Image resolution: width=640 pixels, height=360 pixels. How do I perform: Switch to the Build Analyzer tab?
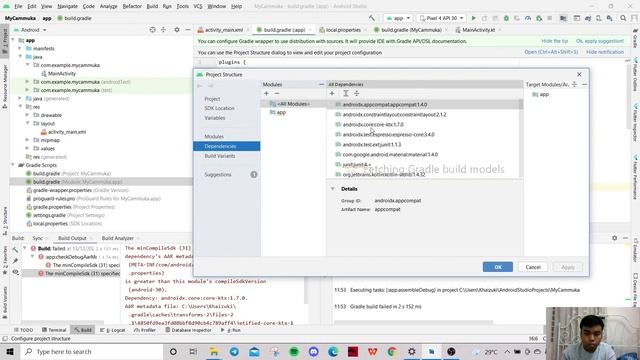click(x=118, y=238)
